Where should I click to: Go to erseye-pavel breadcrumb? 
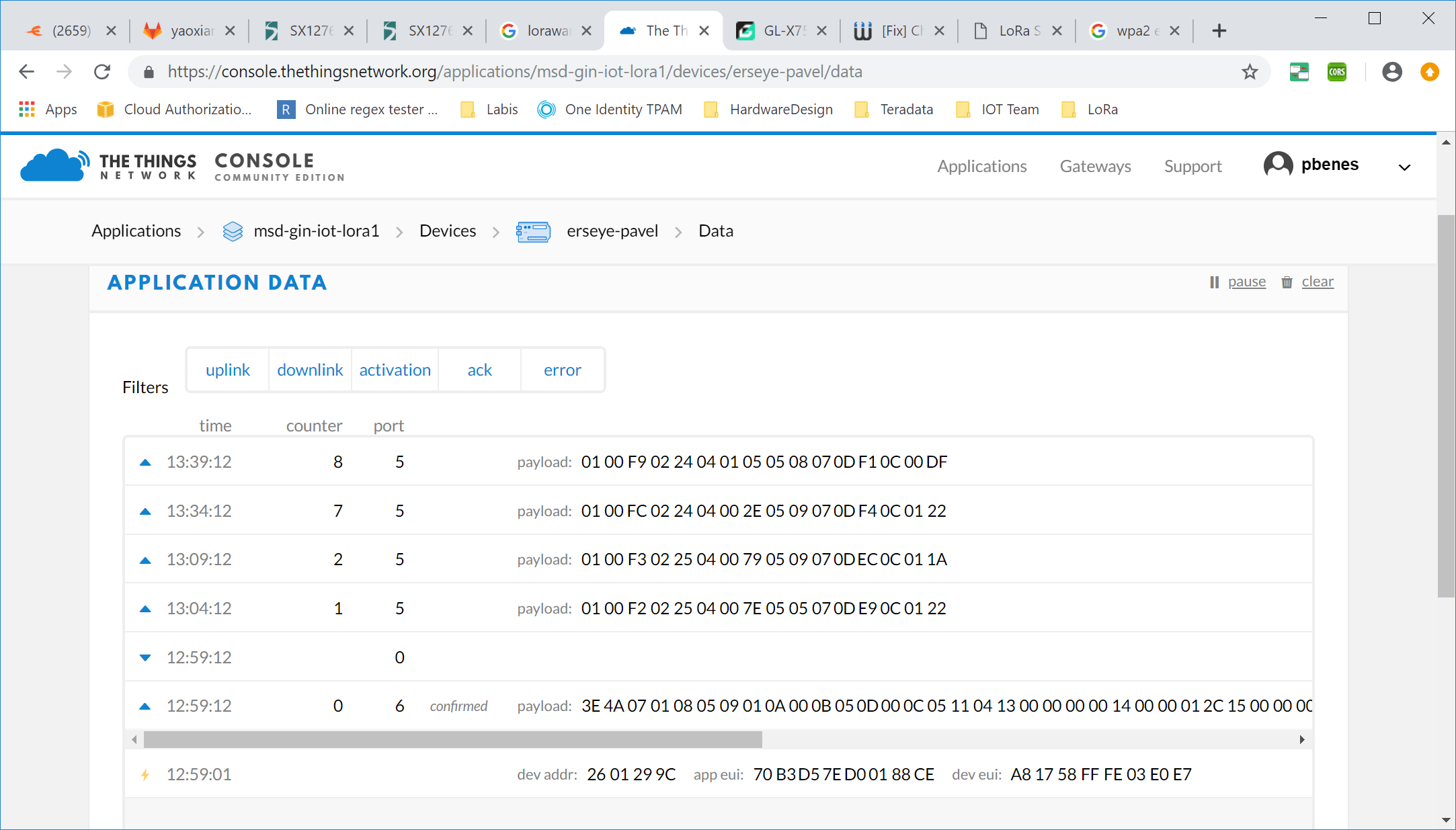[x=612, y=231]
